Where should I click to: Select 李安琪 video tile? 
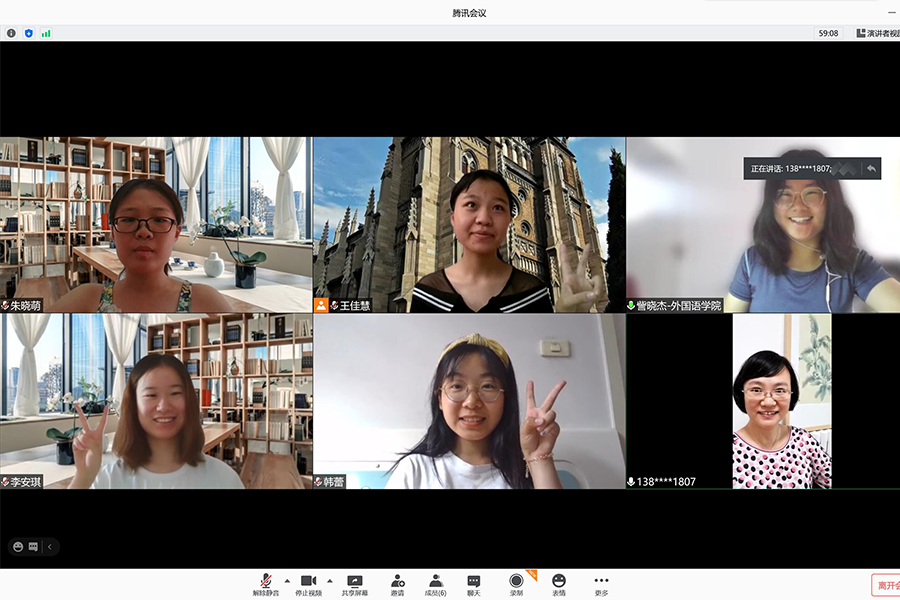tap(156, 401)
